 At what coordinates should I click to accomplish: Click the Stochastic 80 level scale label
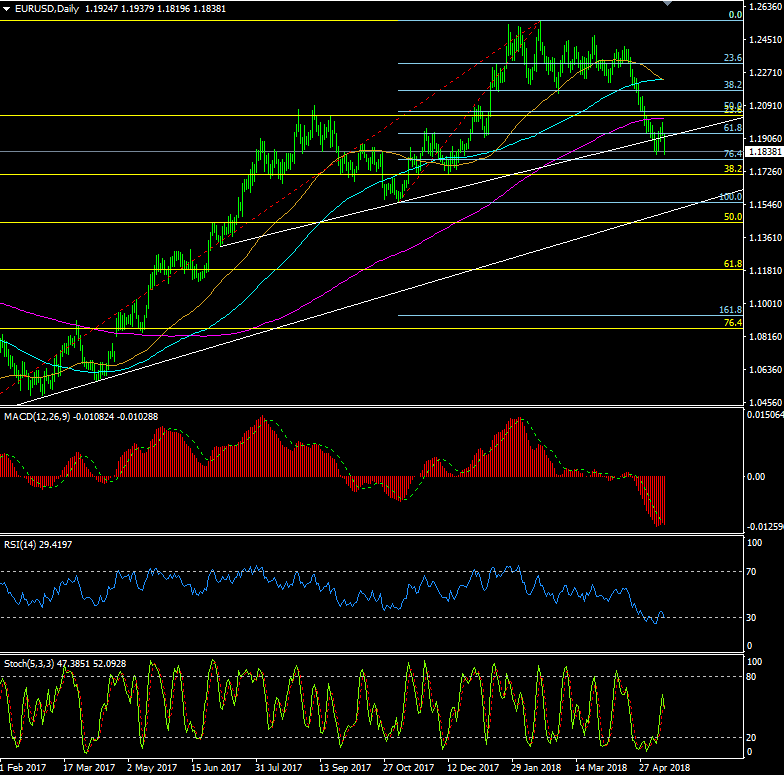pyautogui.click(x=755, y=677)
